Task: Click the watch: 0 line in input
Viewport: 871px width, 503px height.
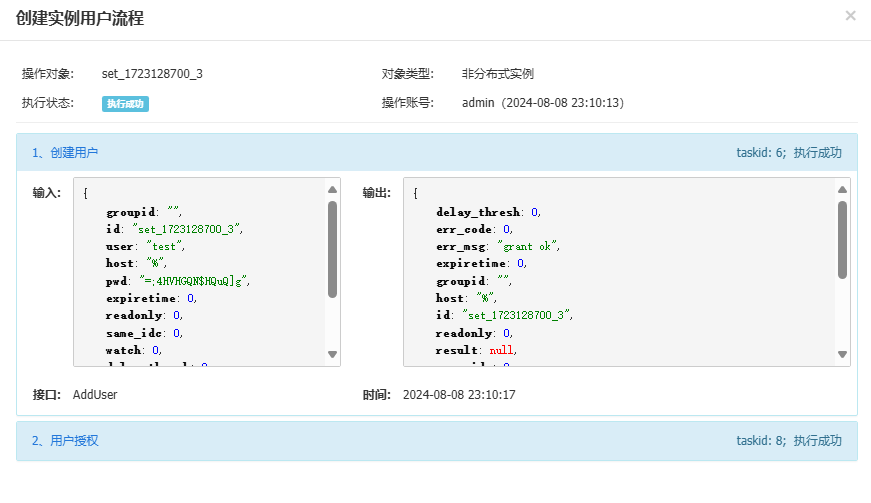Action: (x=134, y=350)
